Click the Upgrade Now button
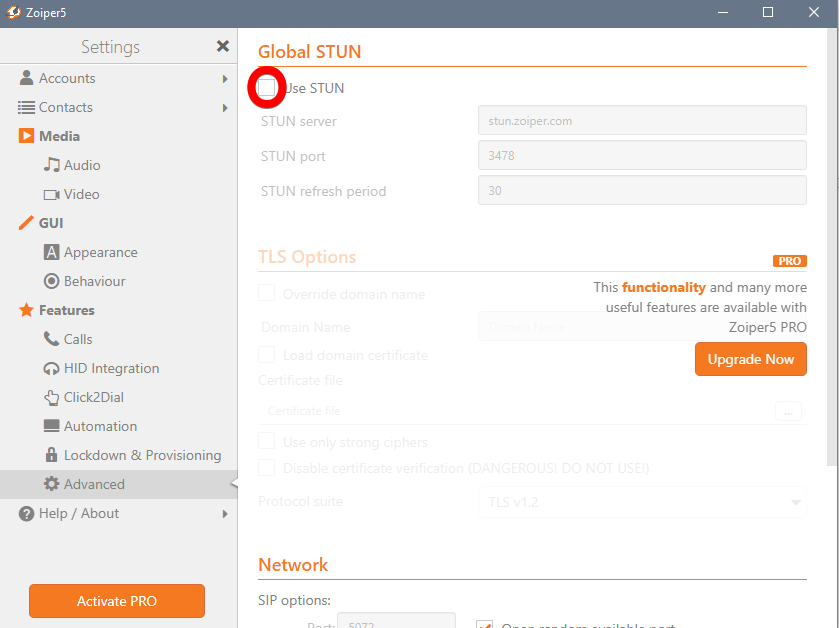This screenshot has width=839, height=628. click(x=750, y=359)
